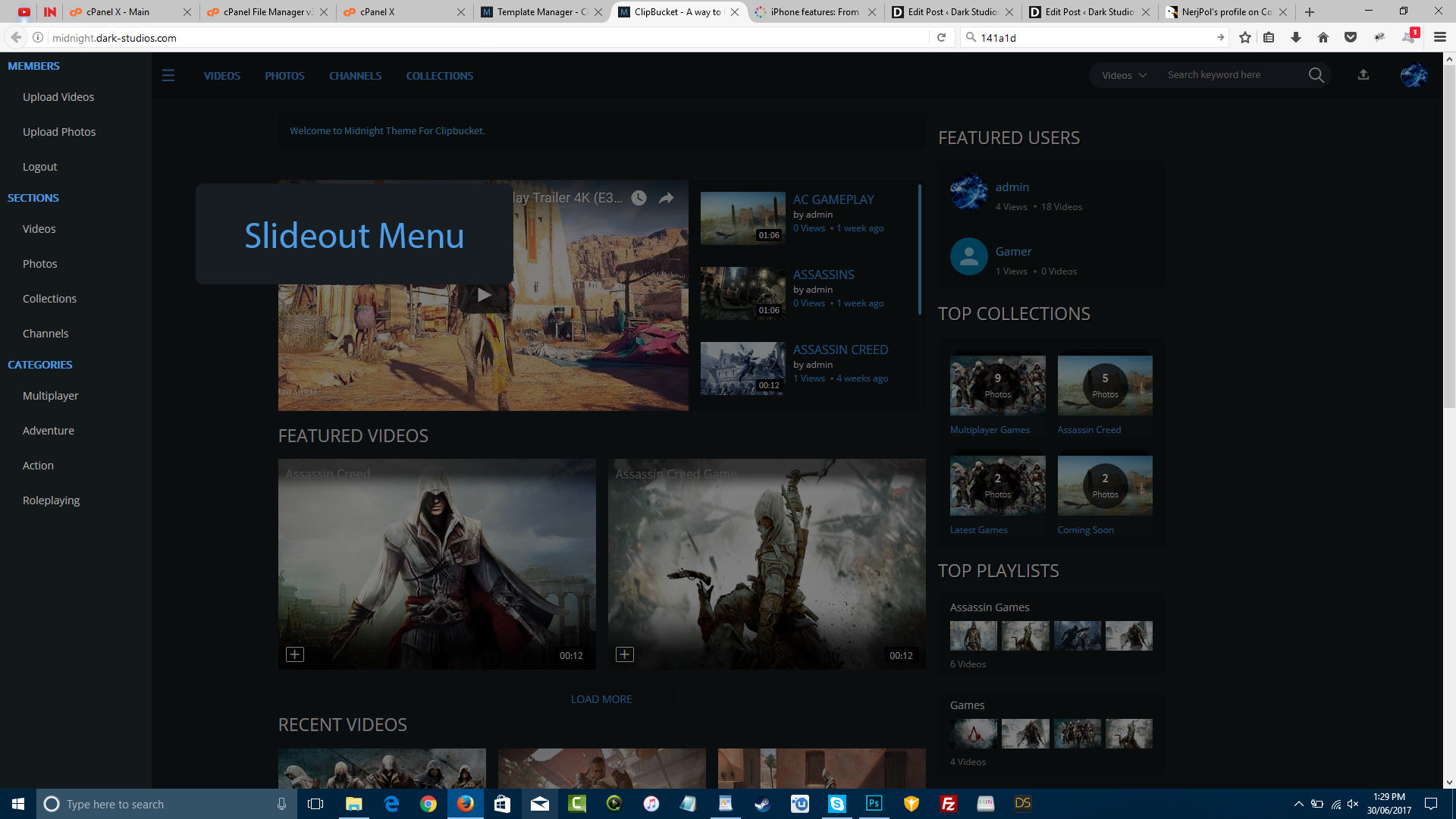Open the Coming Soon collection thumbnail
The image size is (1456, 819).
(x=1105, y=485)
